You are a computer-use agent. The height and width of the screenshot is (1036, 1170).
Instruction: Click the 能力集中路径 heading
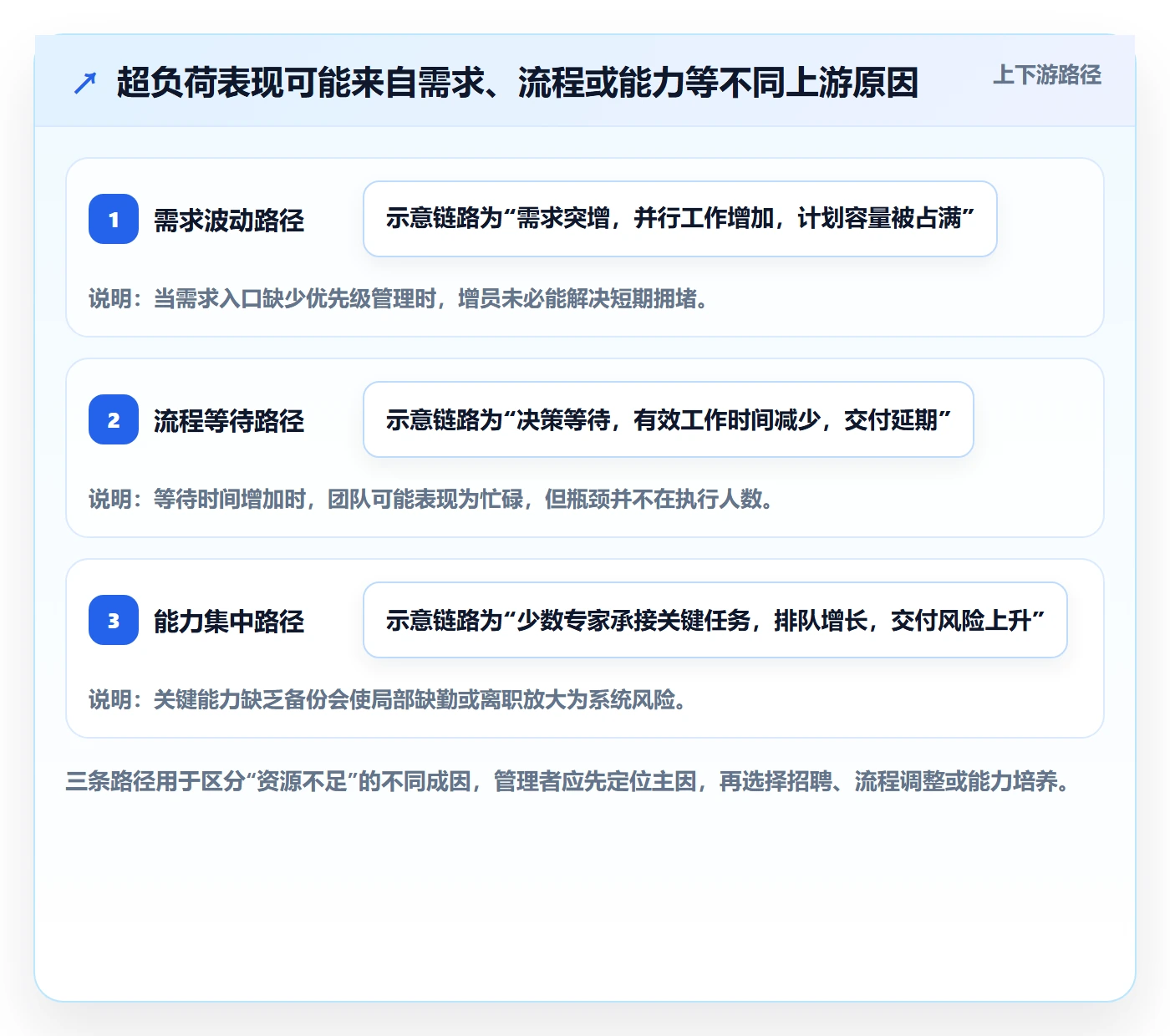pyautogui.click(x=229, y=622)
